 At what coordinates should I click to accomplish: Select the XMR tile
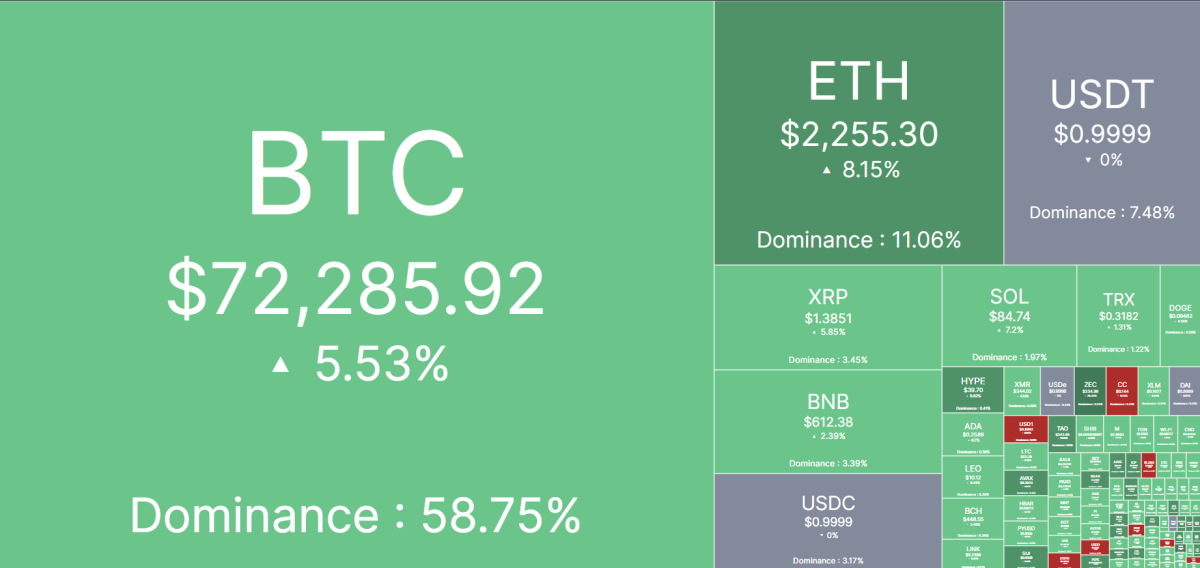pos(1022,391)
